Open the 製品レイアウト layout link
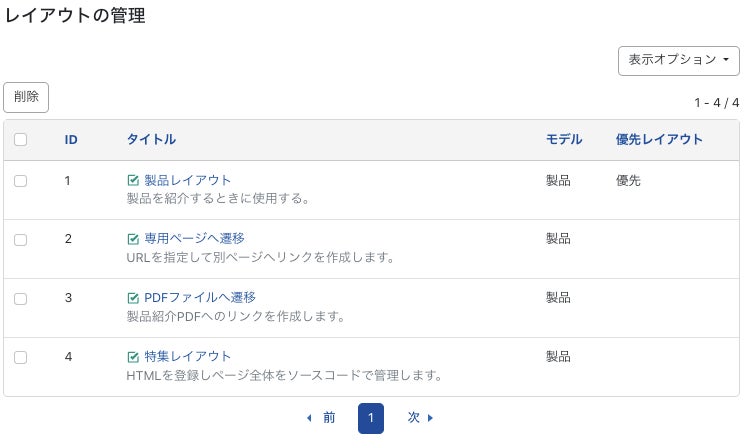This screenshot has width=747, height=448. click(x=188, y=181)
